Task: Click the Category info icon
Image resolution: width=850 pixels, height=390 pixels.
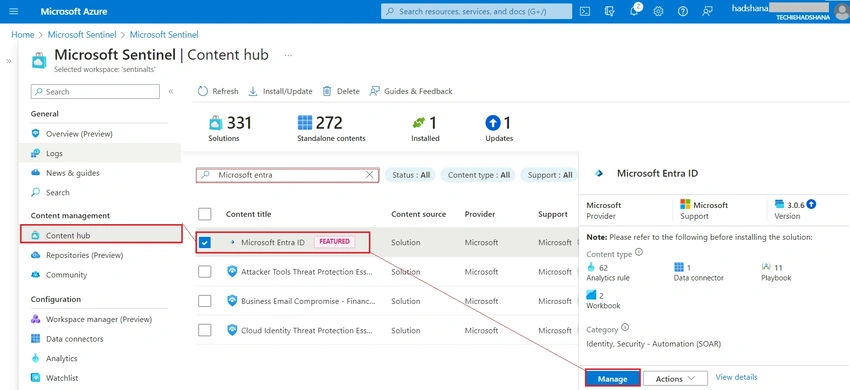Action: tap(625, 328)
